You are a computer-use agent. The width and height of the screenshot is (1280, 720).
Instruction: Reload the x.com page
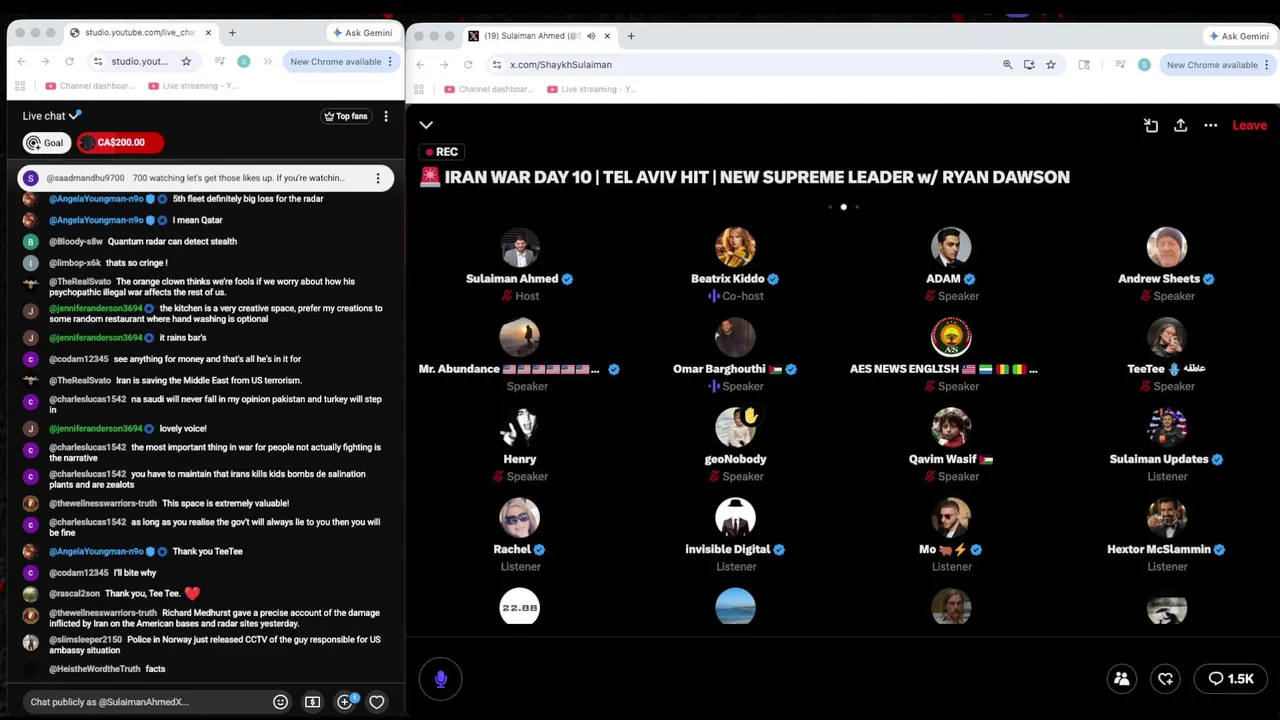468,65
